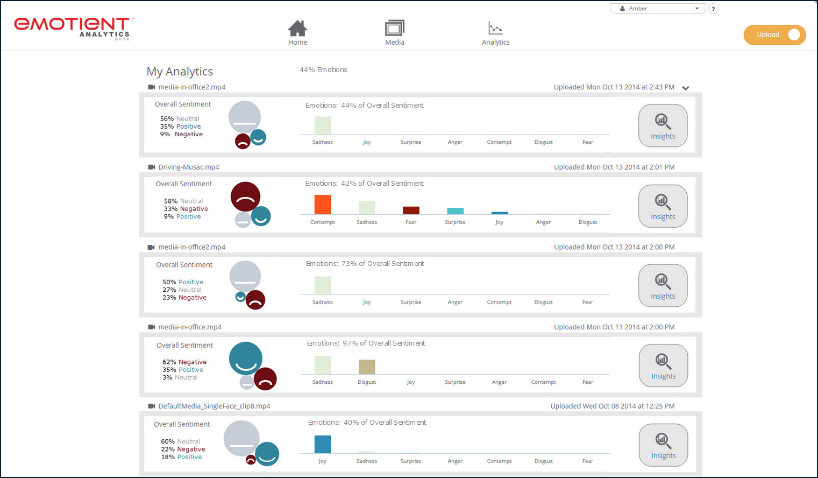Viewport: 818px width, 478px height.
Task: Click the orange Contempt bar in Driving-Musac chart
Action: coord(322,204)
